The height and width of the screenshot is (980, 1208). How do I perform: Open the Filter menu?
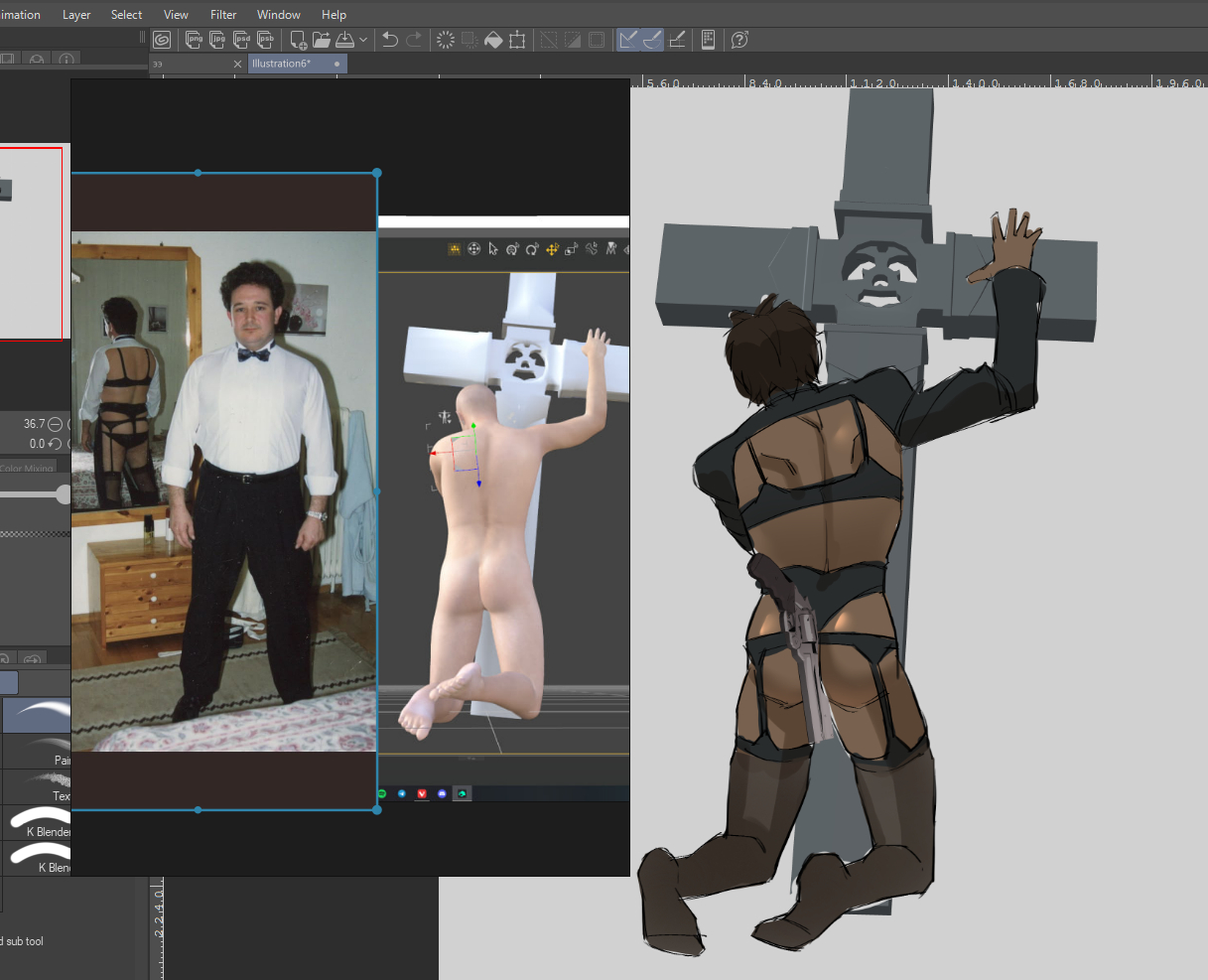[x=223, y=15]
